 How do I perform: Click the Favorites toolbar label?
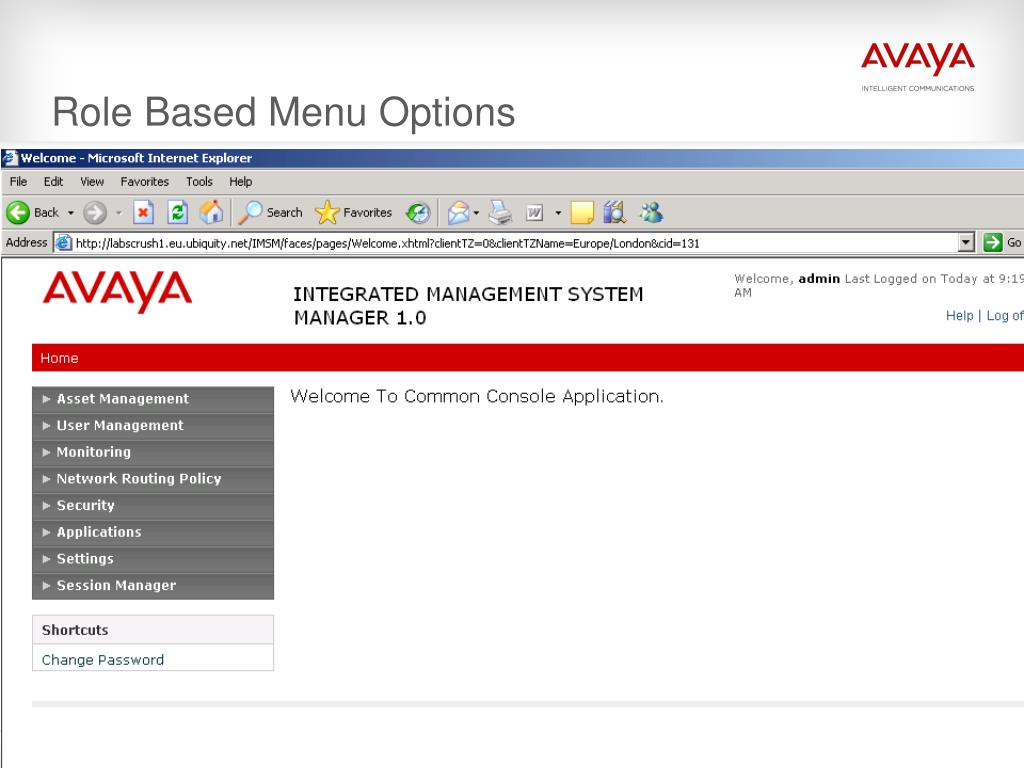point(368,212)
